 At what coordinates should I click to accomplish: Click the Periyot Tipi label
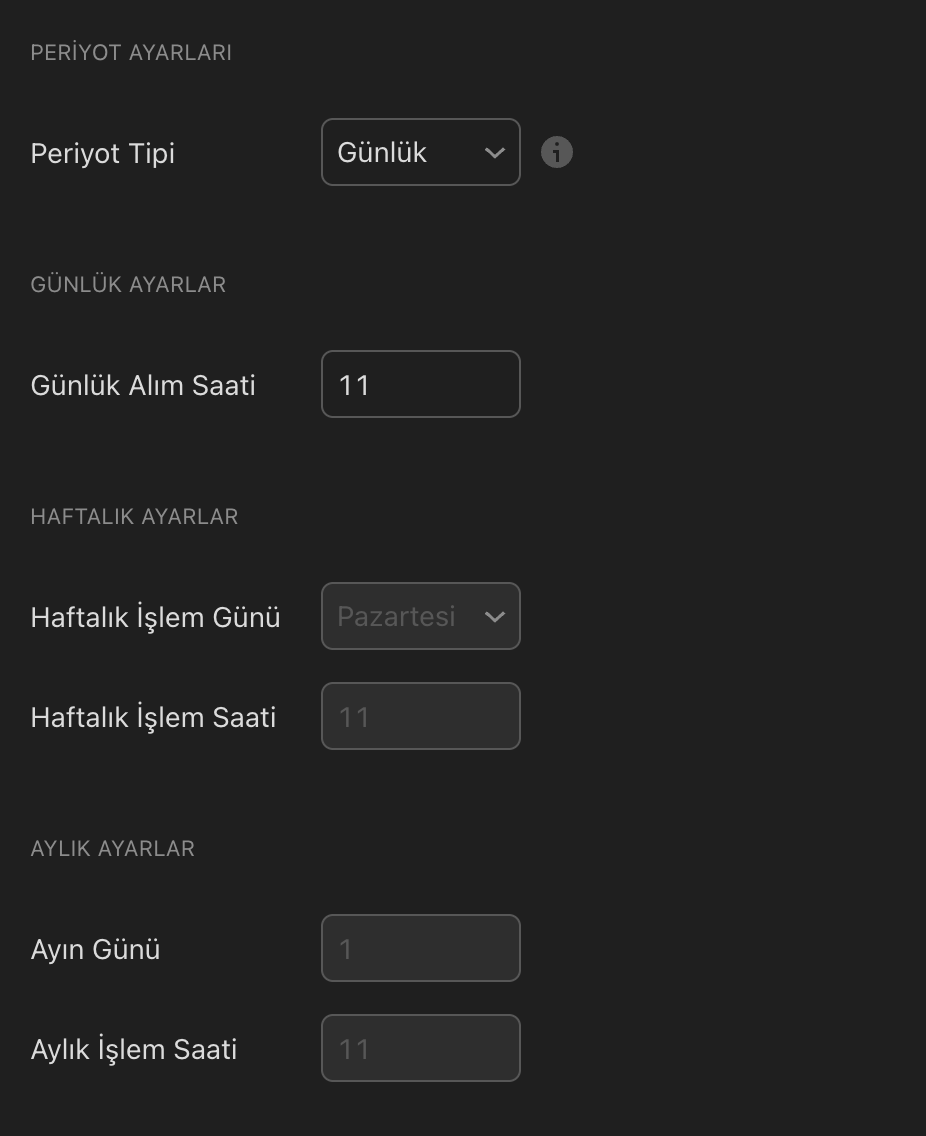103,153
